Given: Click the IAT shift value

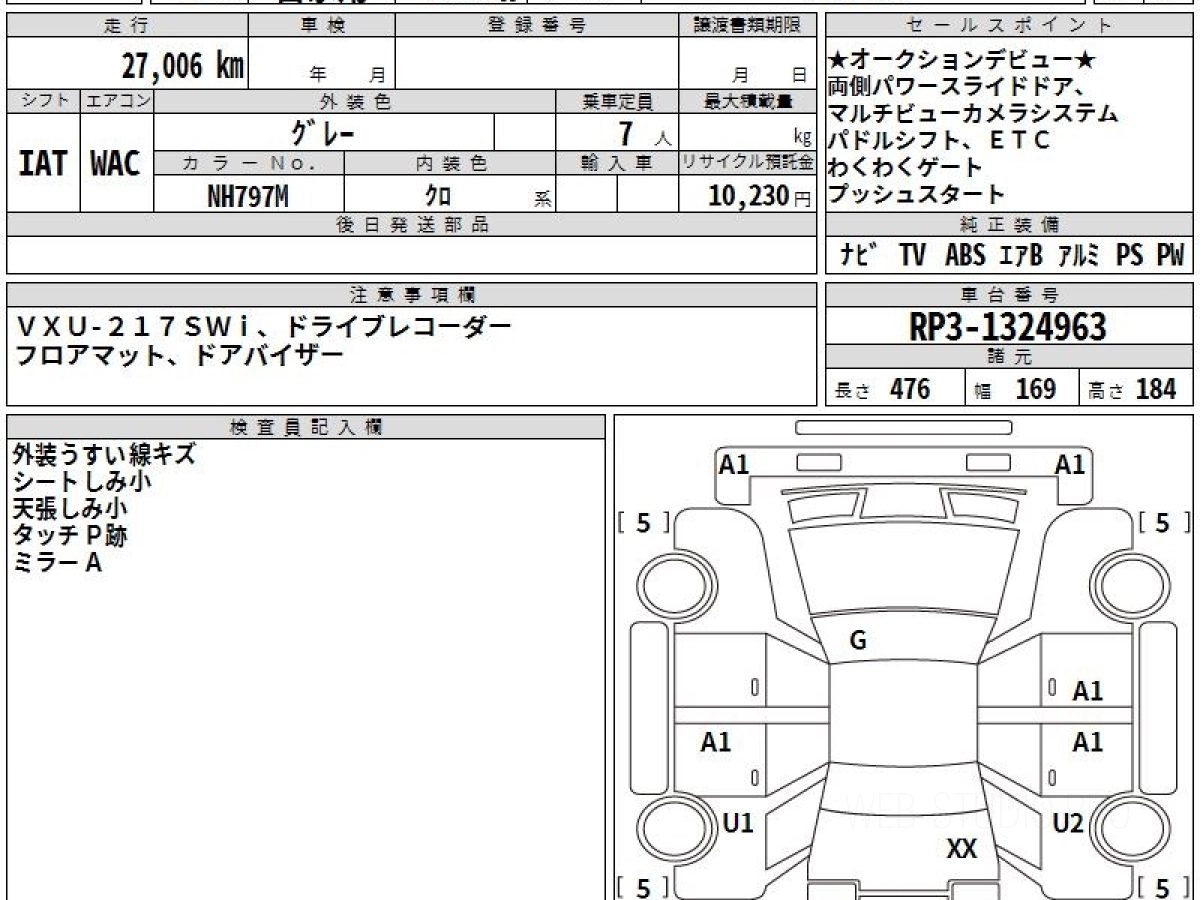Looking at the screenshot, I should pos(43,164).
